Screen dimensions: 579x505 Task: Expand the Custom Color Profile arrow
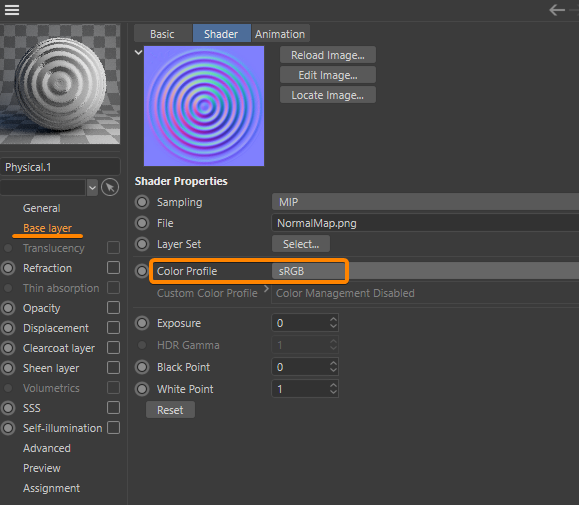pyautogui.click(x=266, y=289)
